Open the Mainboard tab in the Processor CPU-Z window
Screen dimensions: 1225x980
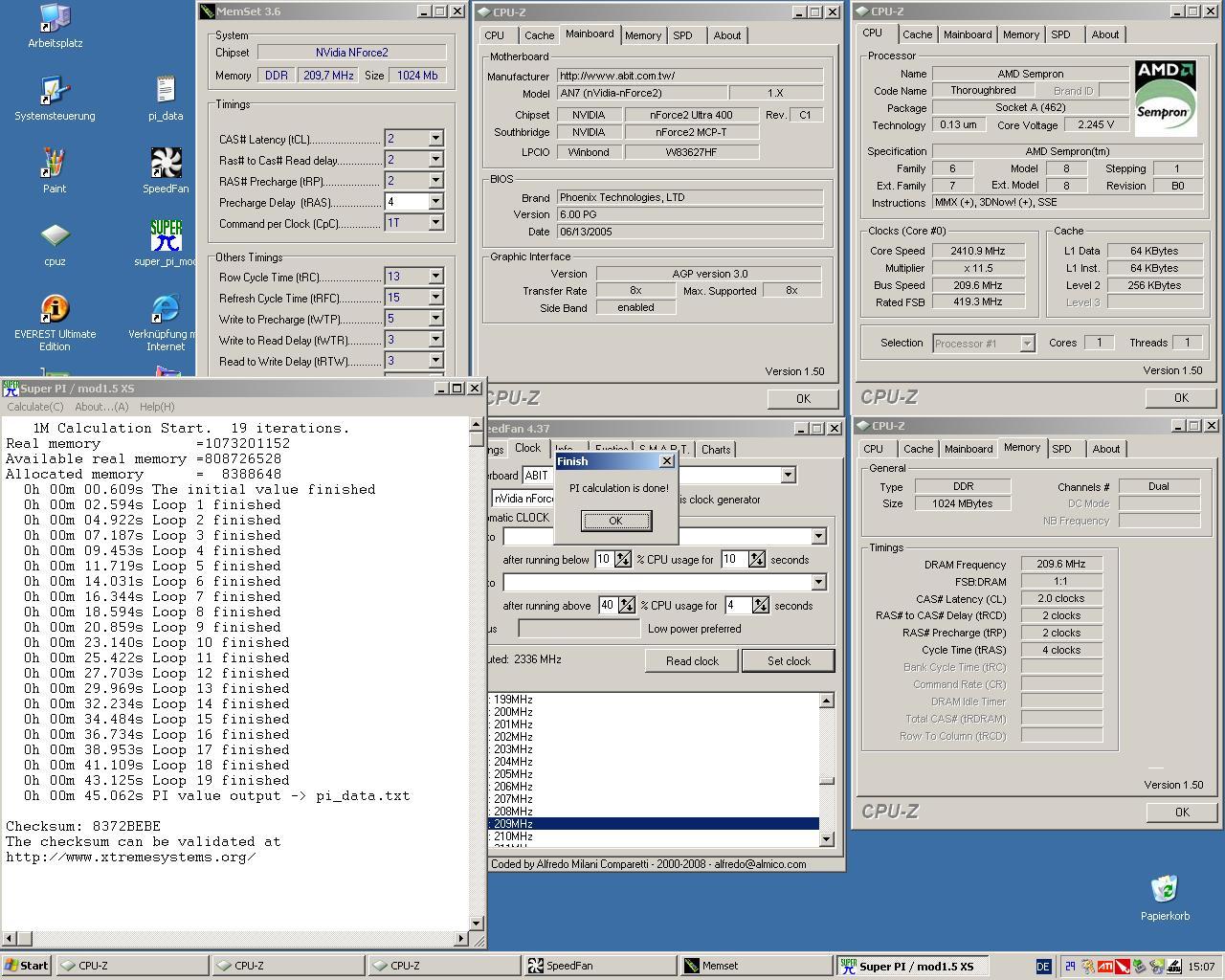pyautogui.click(x=968, y=34)
